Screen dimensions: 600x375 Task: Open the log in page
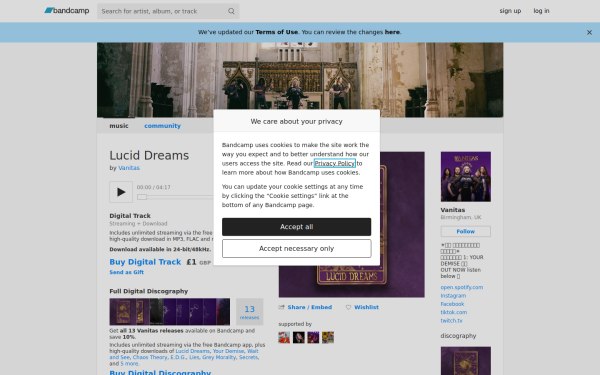click(x=541, y=11)
